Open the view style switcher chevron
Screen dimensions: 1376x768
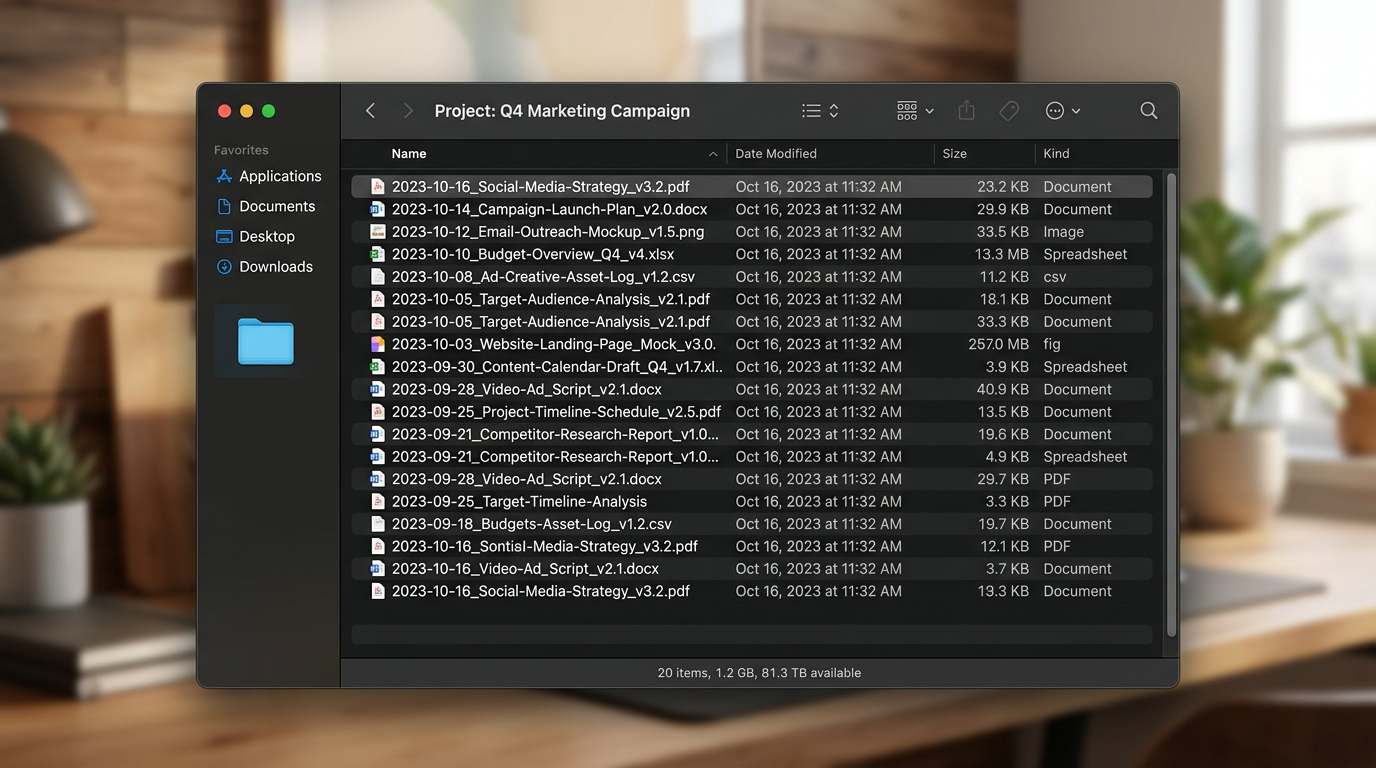click(831, 110)
